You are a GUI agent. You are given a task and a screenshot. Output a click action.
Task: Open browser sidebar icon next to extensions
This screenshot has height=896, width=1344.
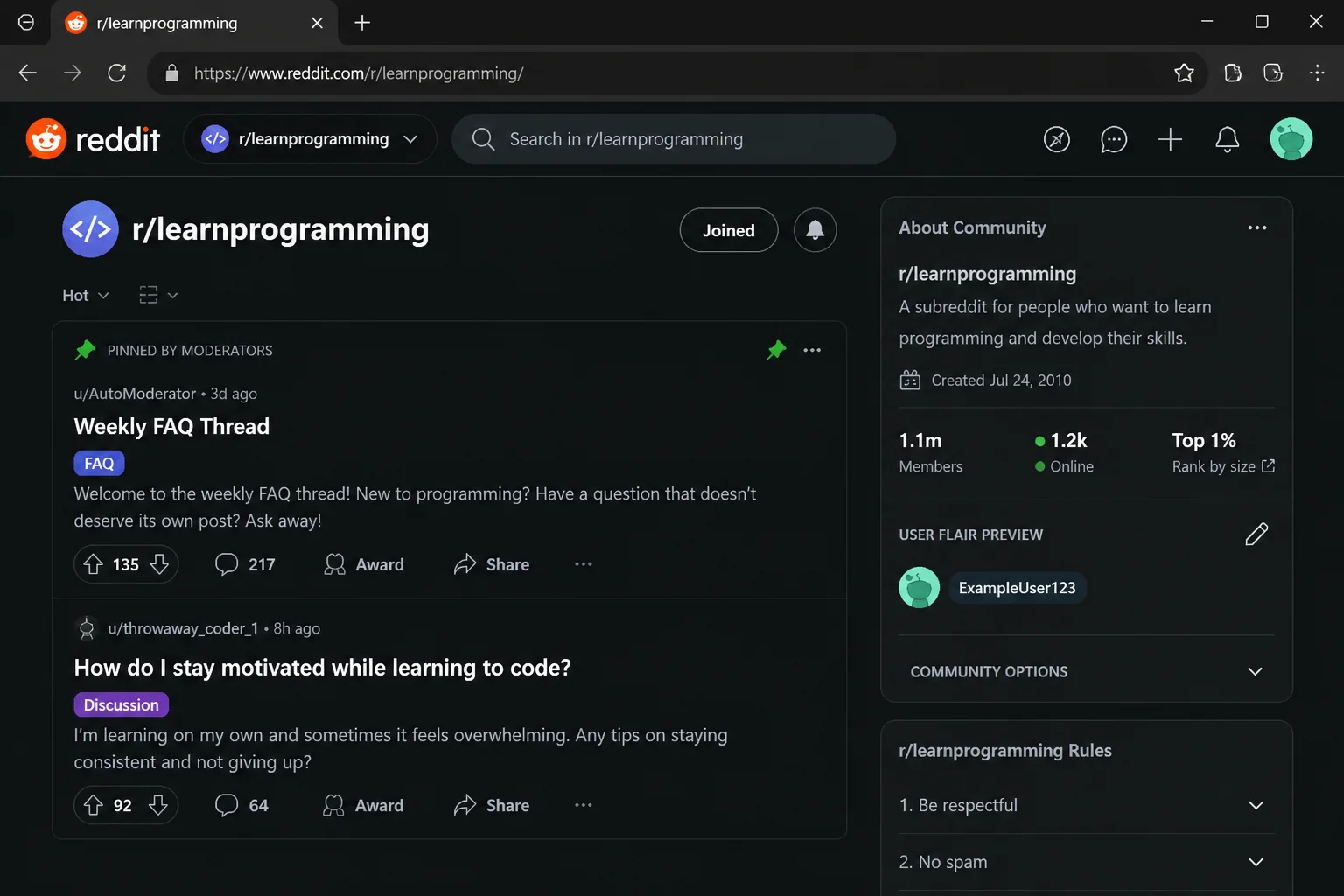[x=1273, y=73]
